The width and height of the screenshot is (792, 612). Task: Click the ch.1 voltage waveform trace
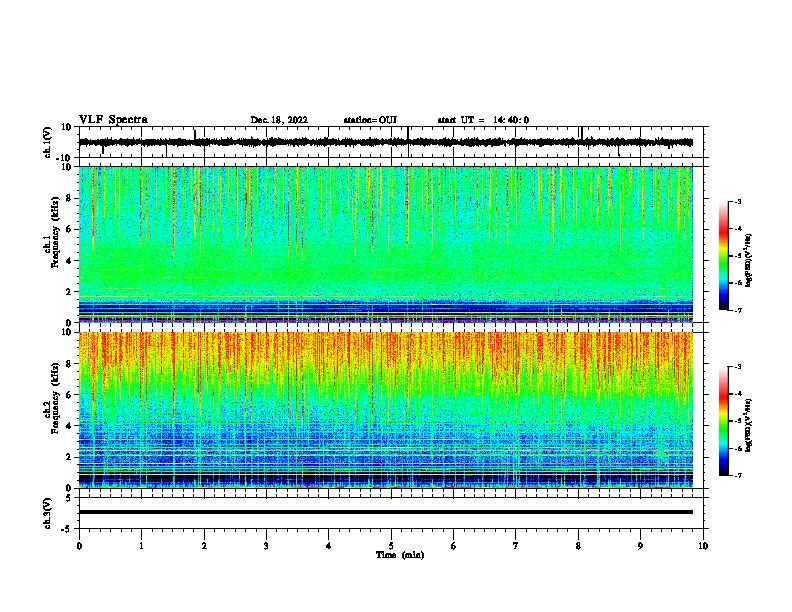(386, 142)
